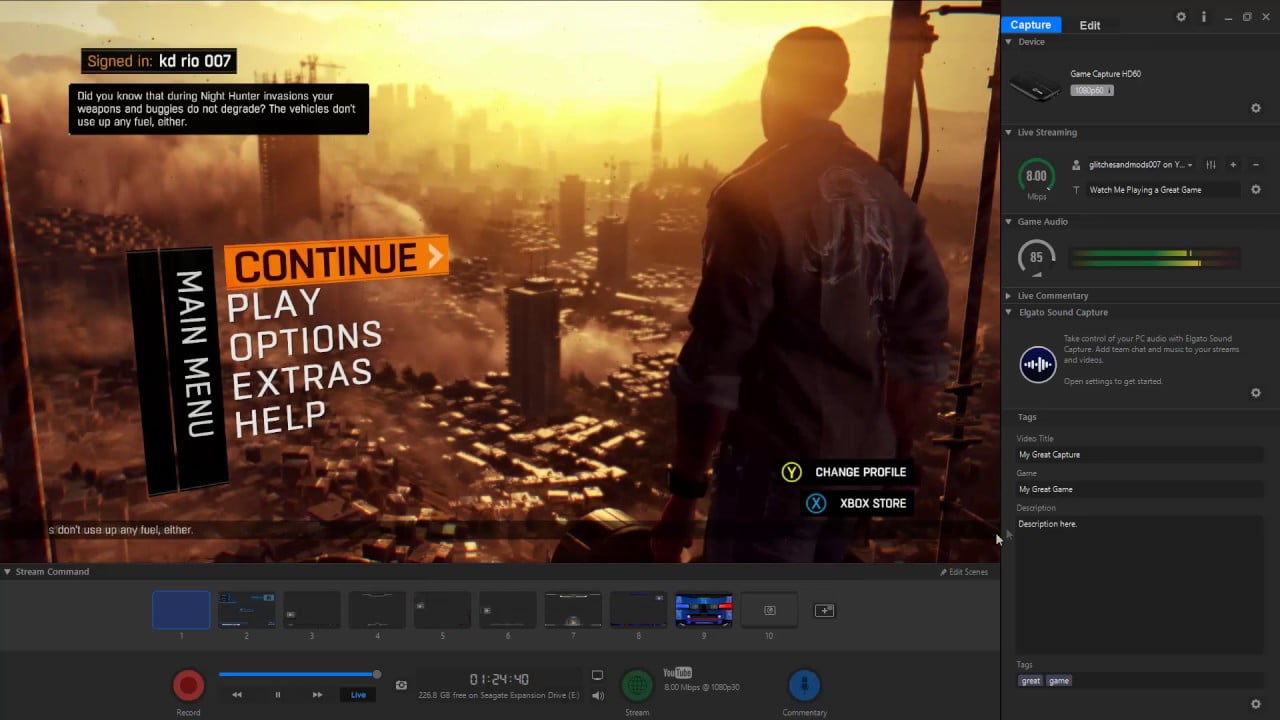This screenshot has width=1280, height=720.
Task: Open Tags section settings gear at bottom
Action: (1256, 704)
